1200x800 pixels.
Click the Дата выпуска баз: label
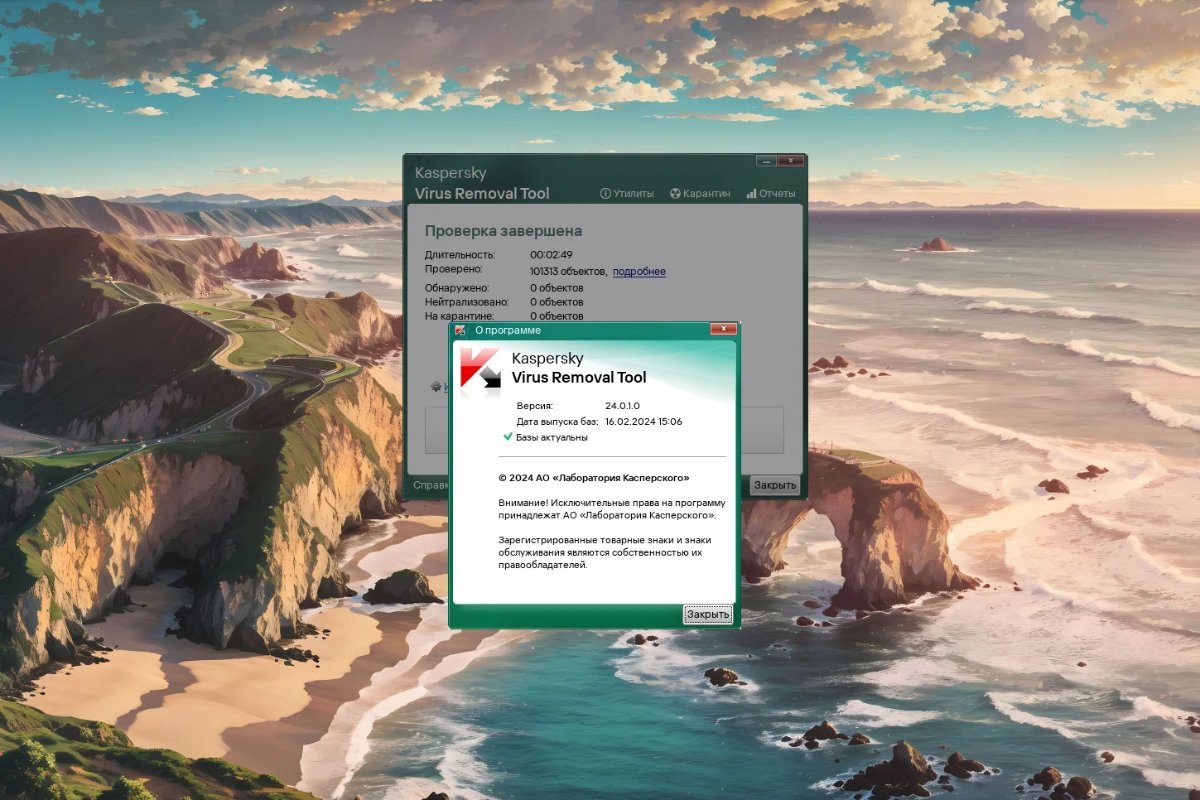(x=557, y=421)
